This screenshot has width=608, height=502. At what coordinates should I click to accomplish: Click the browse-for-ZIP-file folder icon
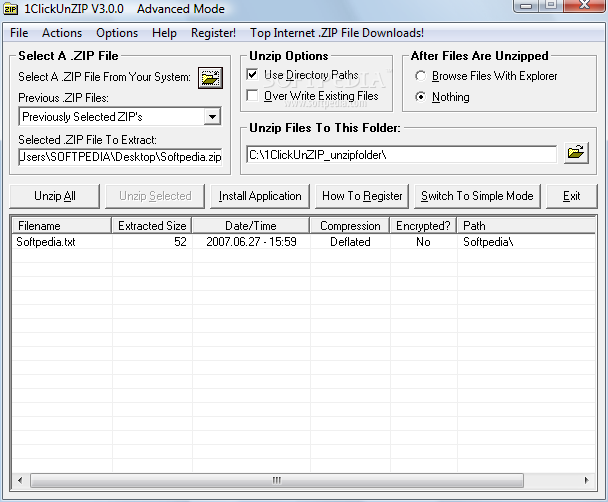point(210,78)
